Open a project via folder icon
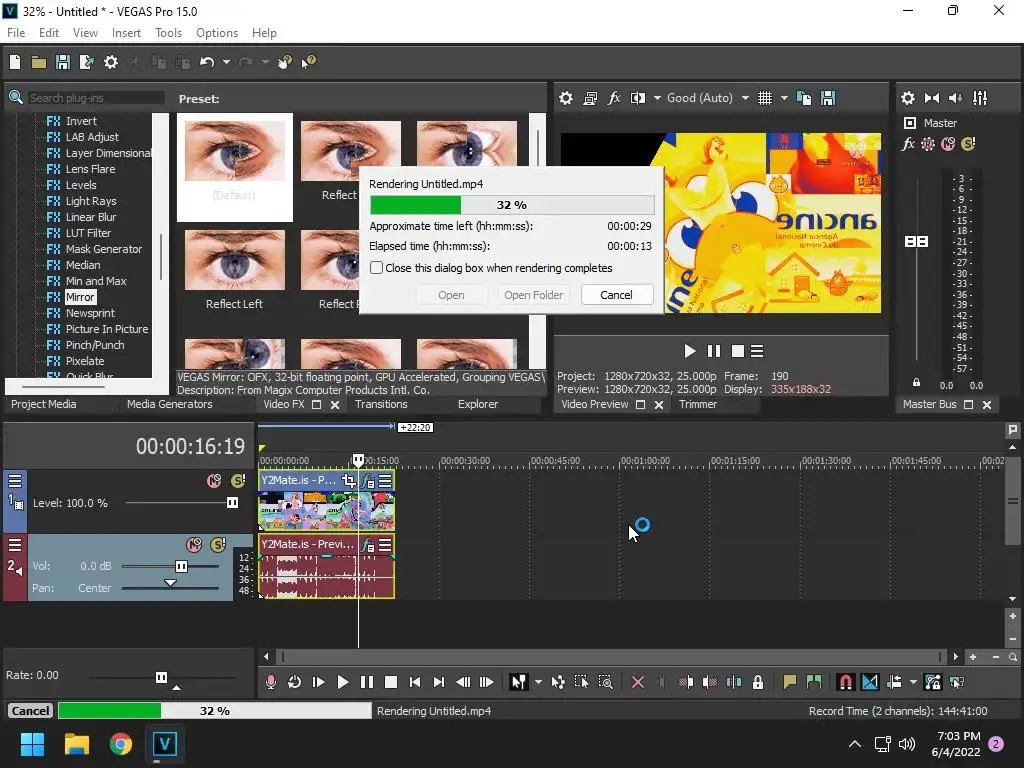 point(39,62)
